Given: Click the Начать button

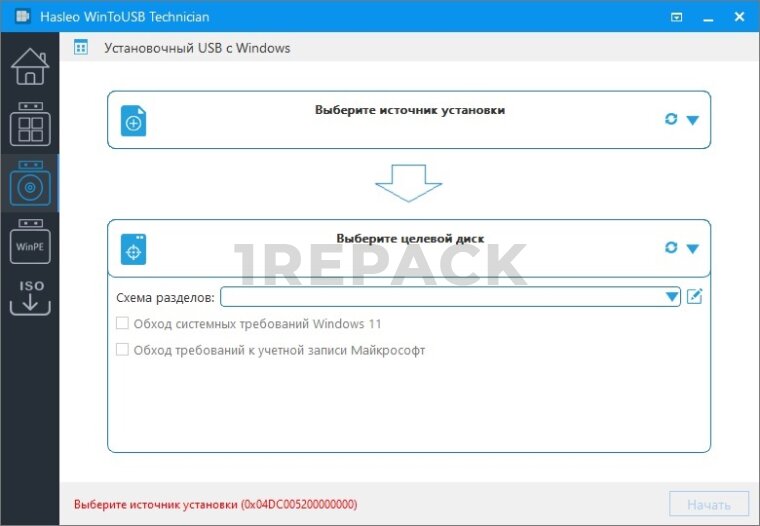Looking at the screenshot, I should (709, 505).
